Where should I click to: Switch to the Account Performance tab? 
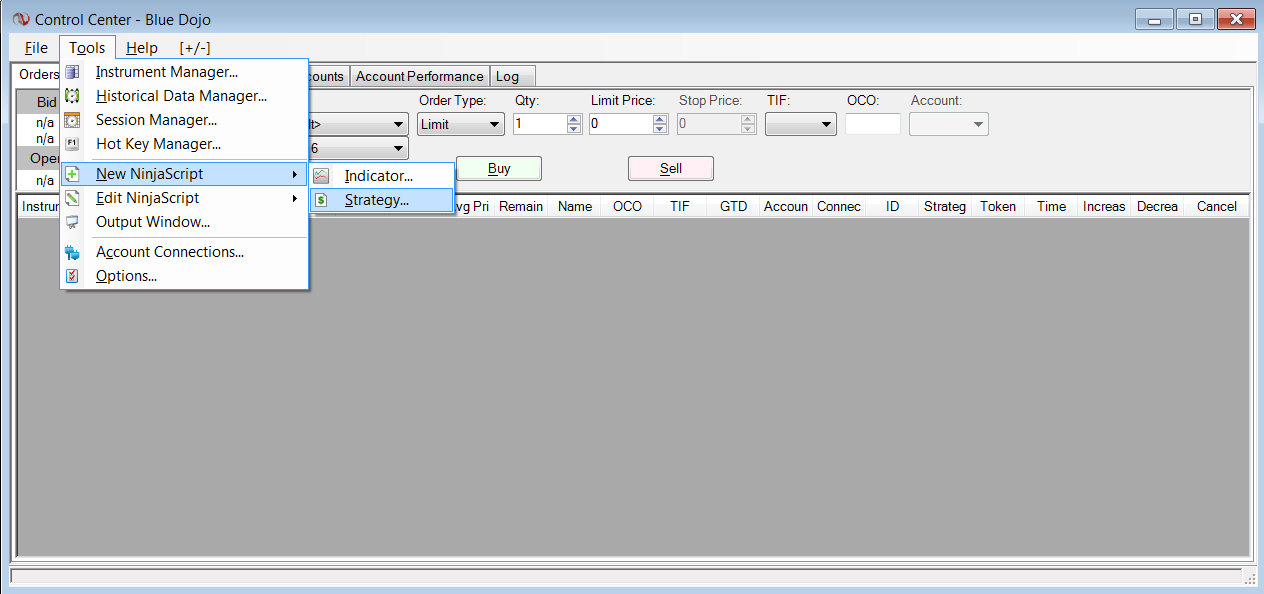click(420, 76)
